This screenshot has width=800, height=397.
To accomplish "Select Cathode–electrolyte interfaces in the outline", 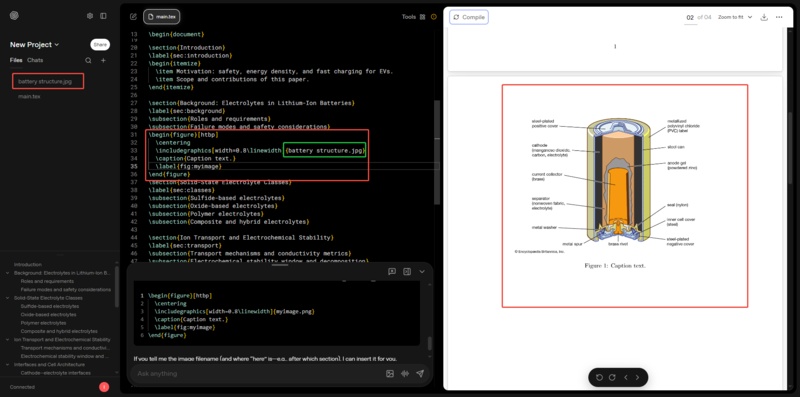I will pos(56,373).
